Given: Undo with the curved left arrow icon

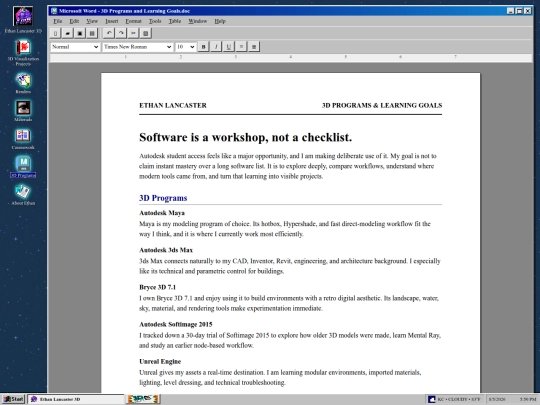Looking at the screenshot, I should (x=109, y=33).
